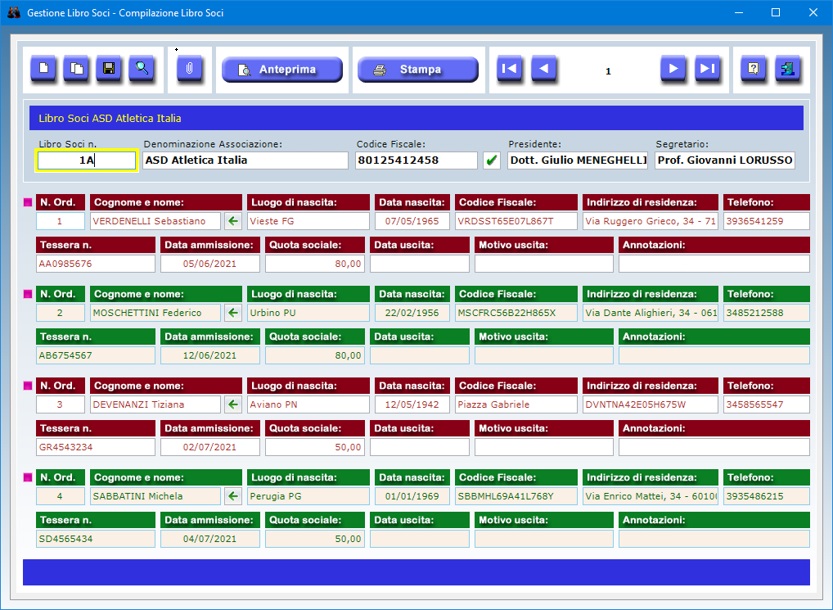Screen dimensions: 833x610
Task: Click green checkmark to verify Codice Fiscale
Action: [492, 160]
